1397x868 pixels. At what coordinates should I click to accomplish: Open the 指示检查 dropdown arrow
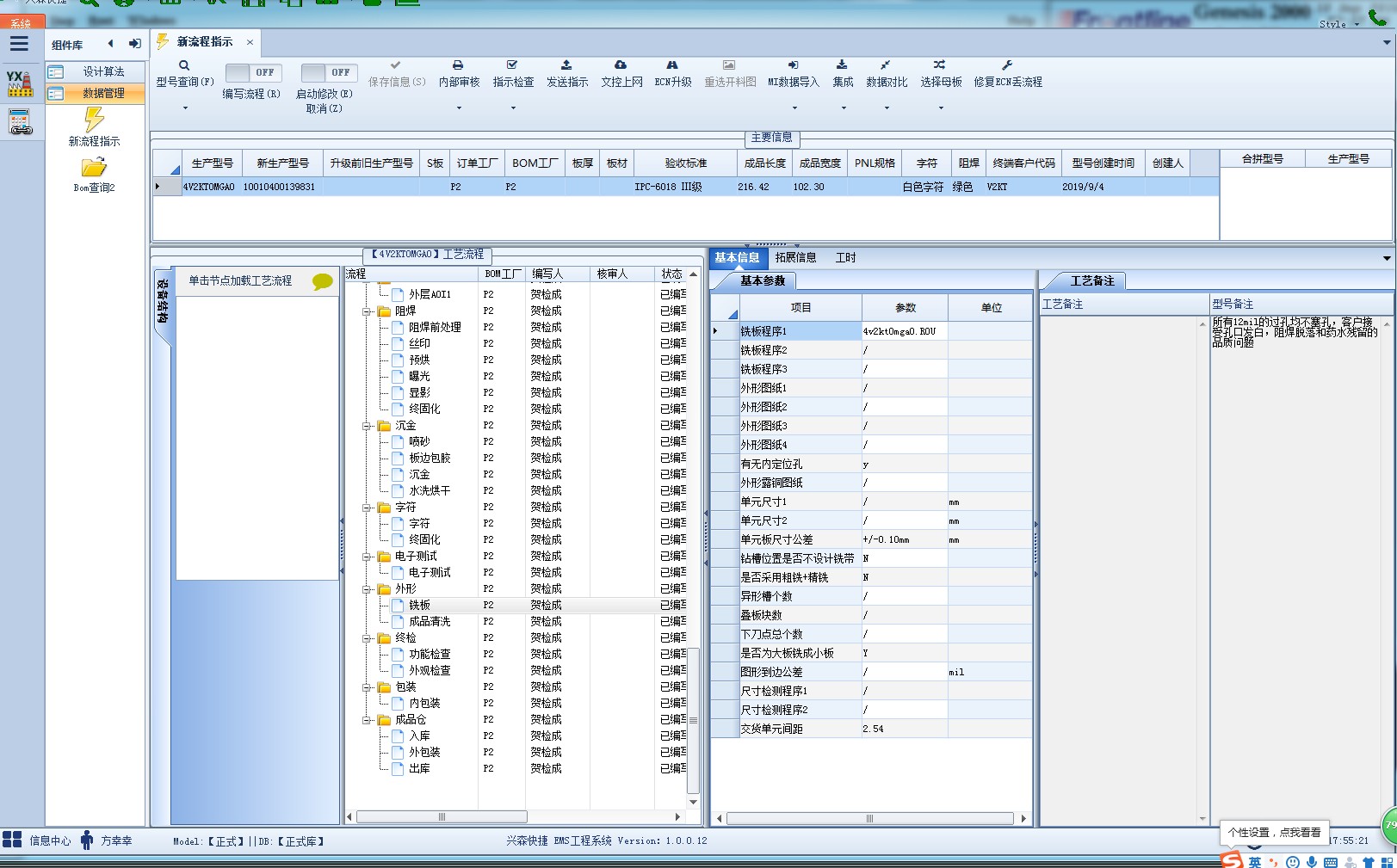pyautogui.click(x=512, y=108)
